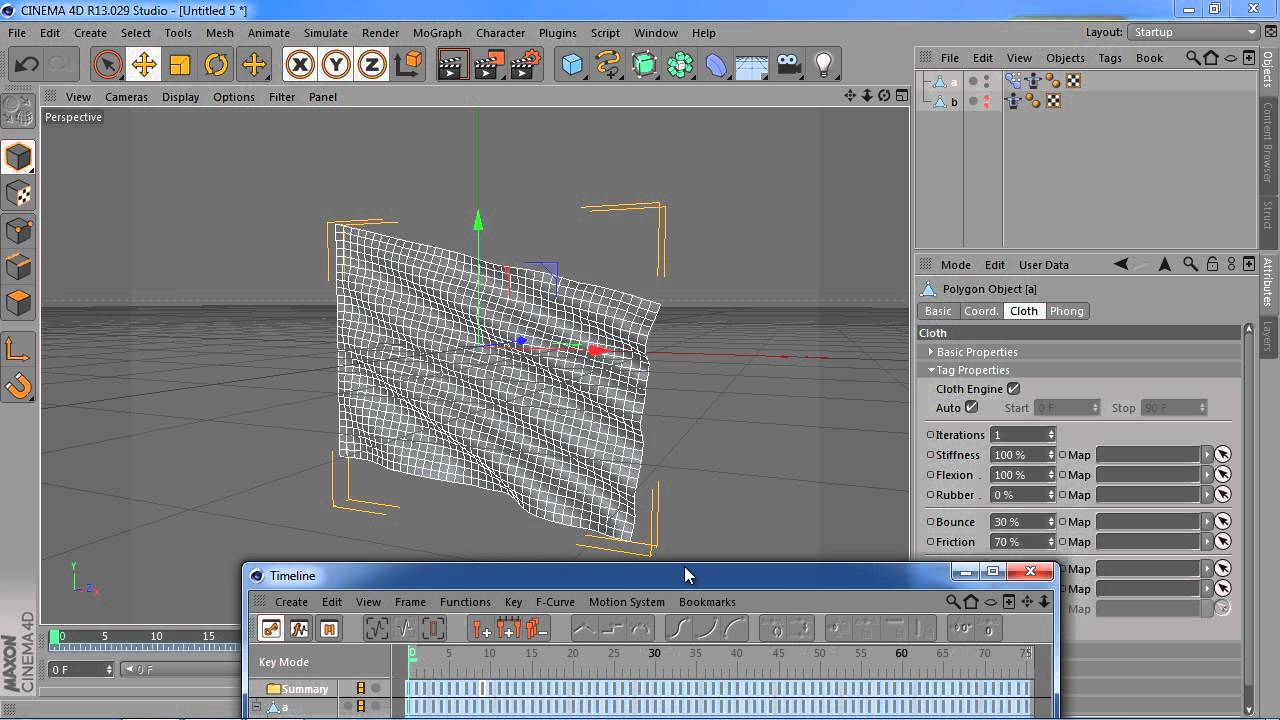Switch Timeline to Key Mode icon
This screenshot has height=720, width=1280.
tap(271, 629)
